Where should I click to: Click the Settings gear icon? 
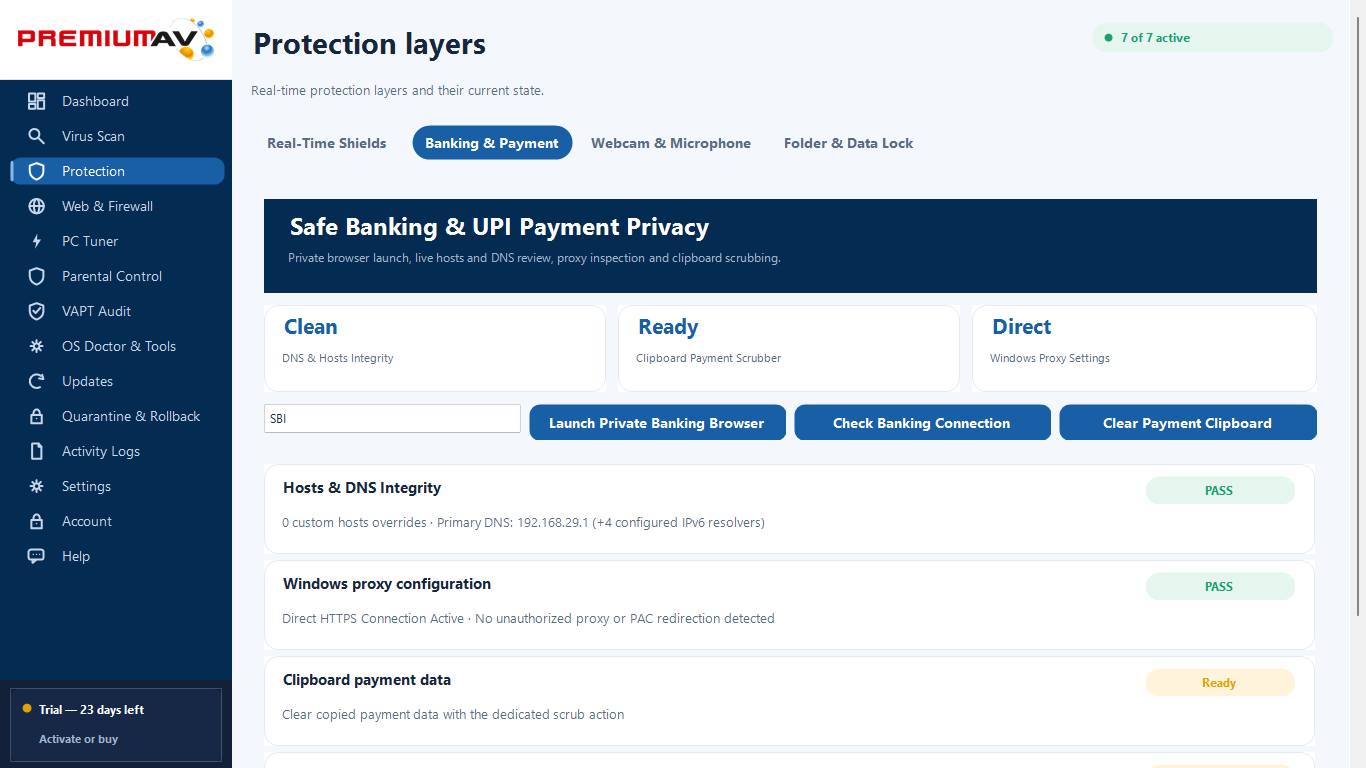37,486
